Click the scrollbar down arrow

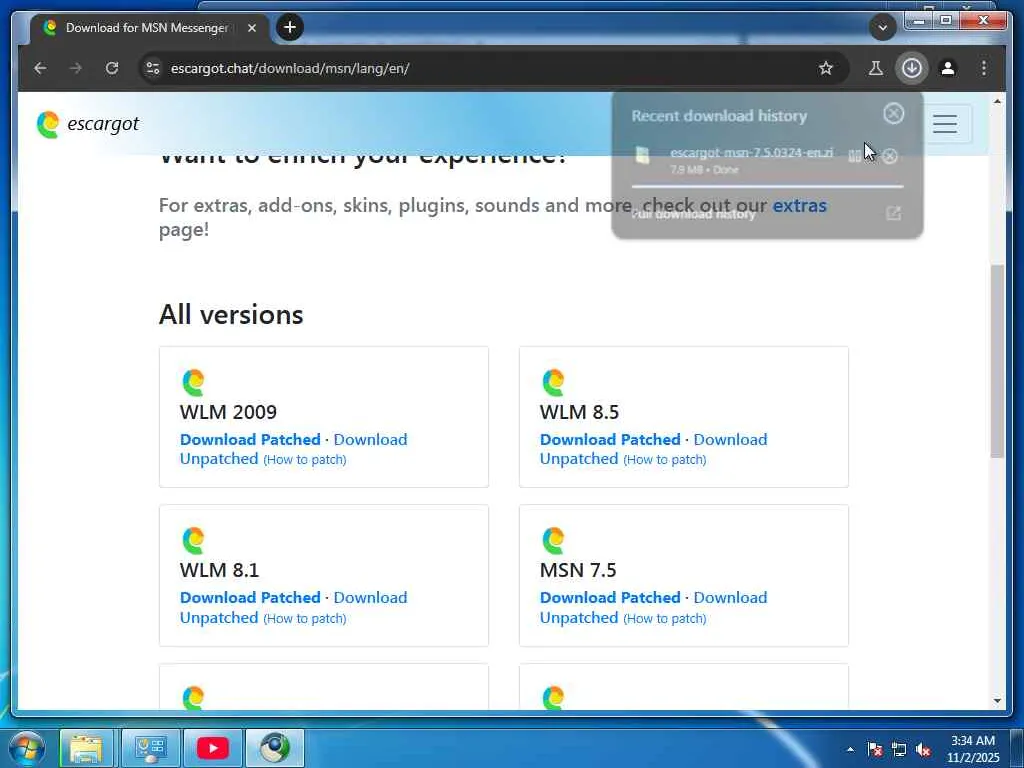997,701
